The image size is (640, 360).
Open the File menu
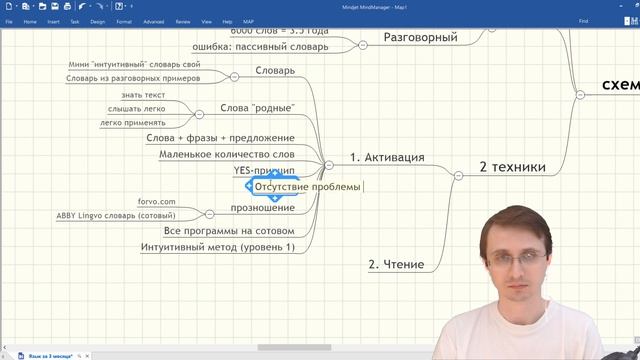tap(9, 22)
